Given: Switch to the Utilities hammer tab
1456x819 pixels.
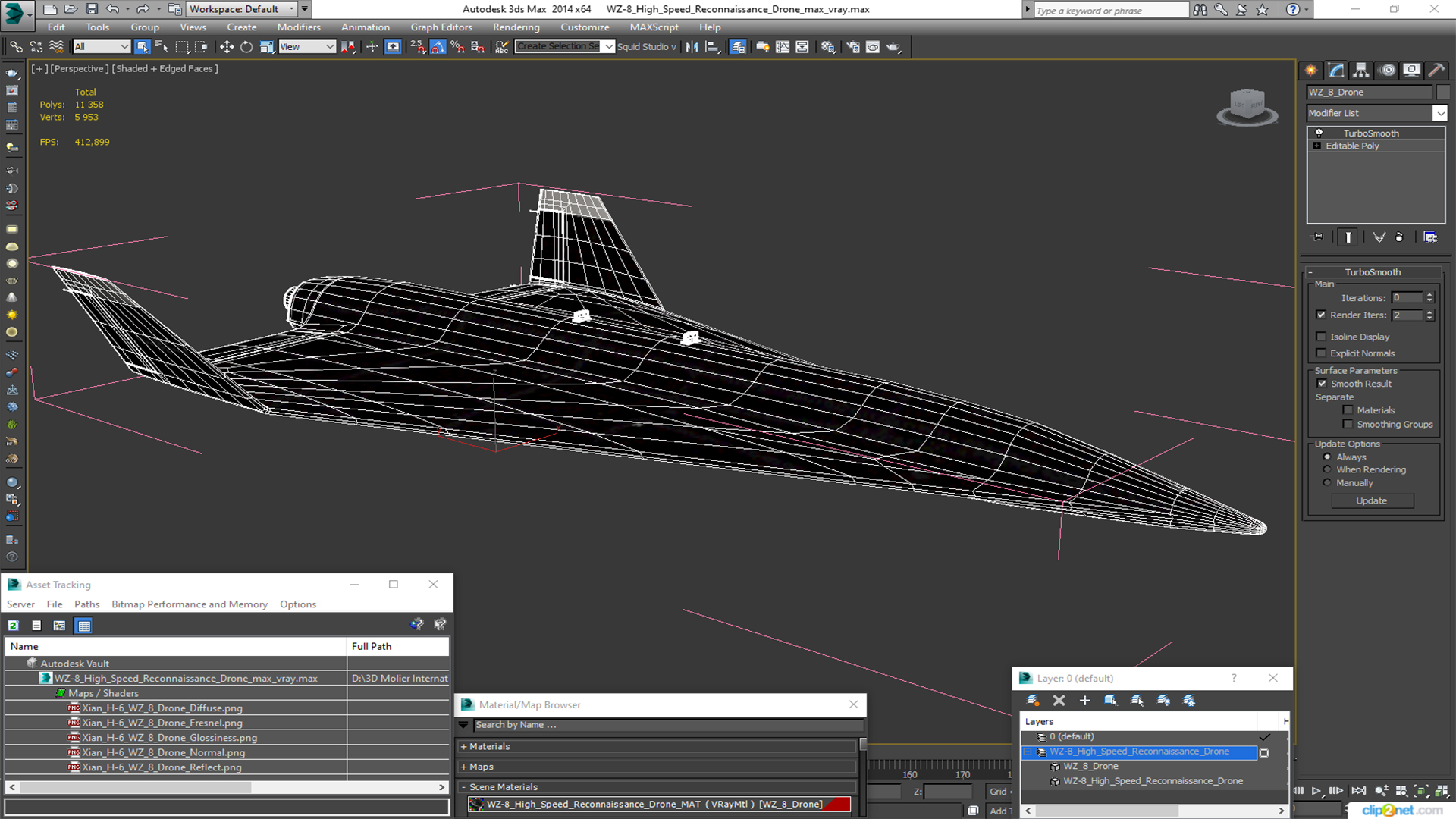Looking at the screenshot, I should point(1436,71).
